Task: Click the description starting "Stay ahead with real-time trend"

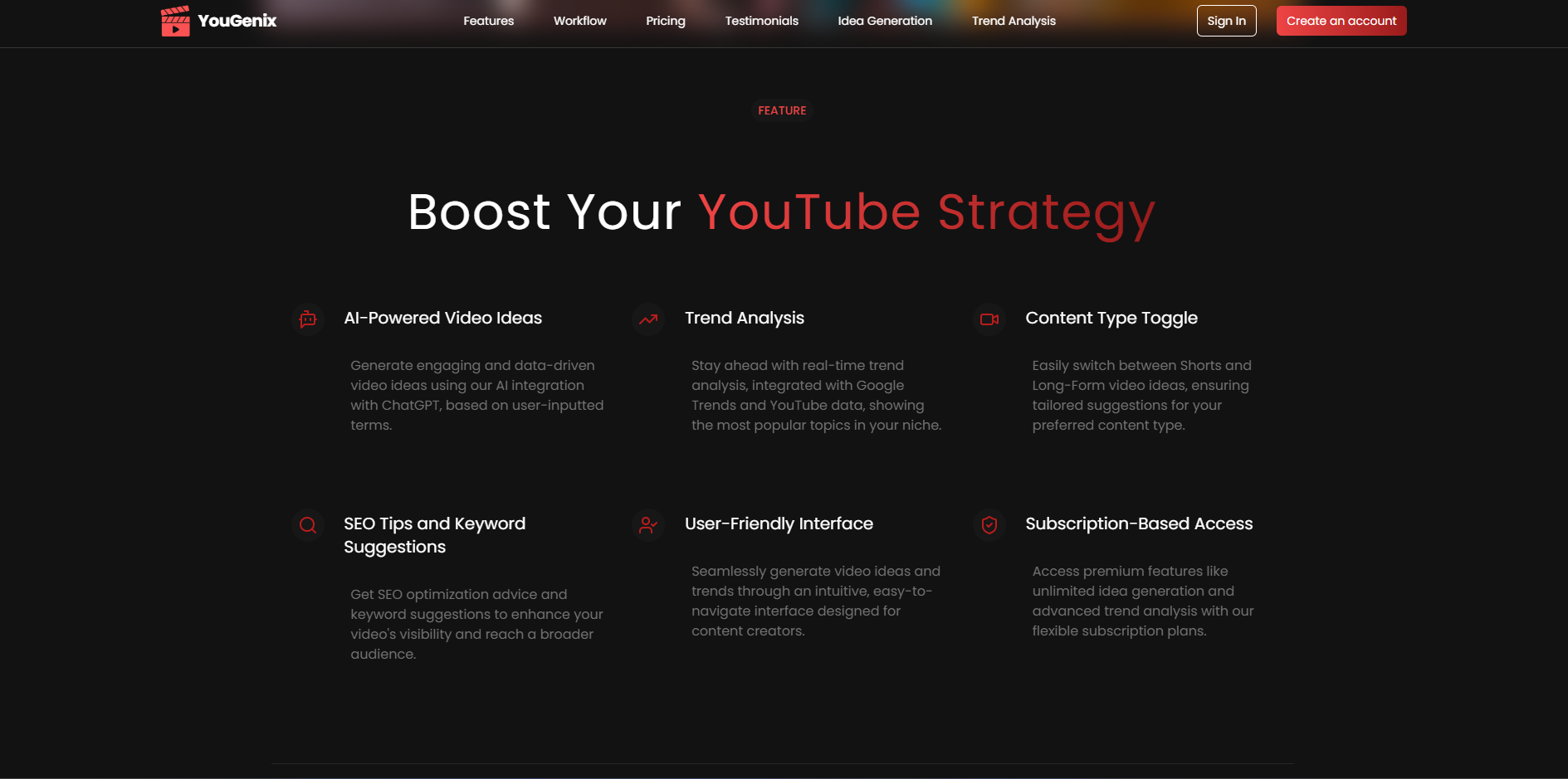Action: (817, 395)
